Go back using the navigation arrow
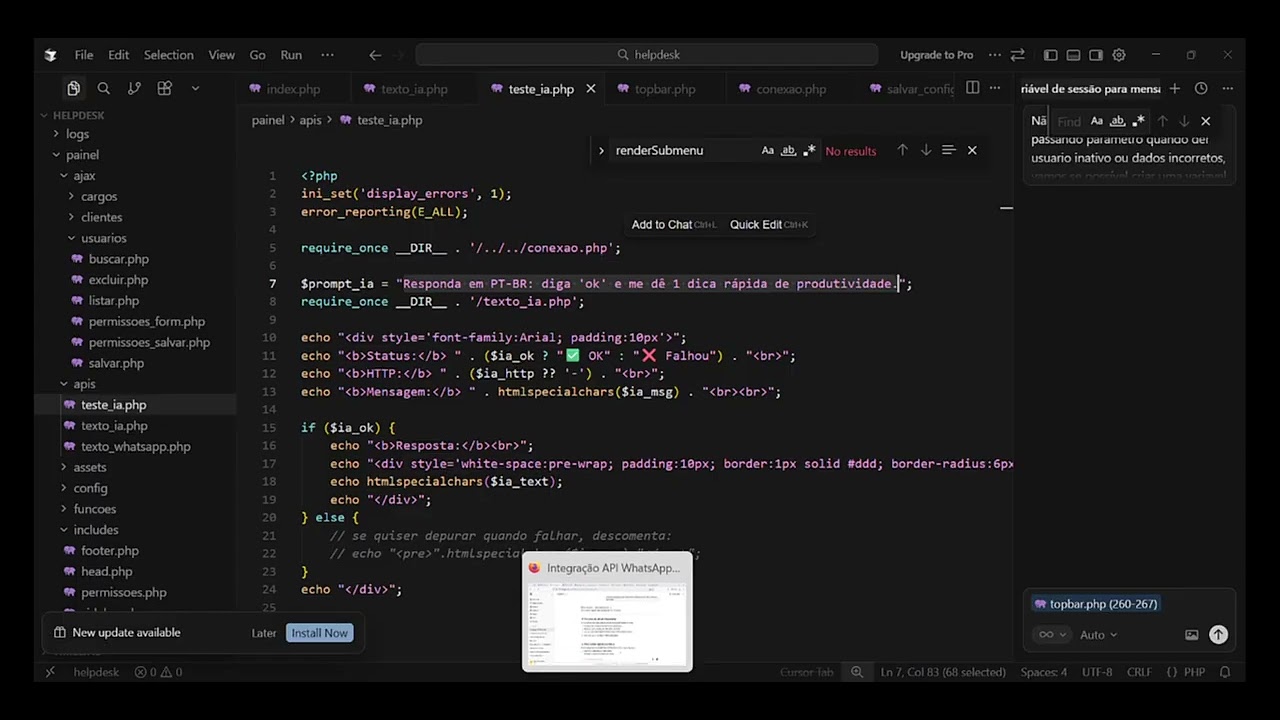 click(x=375, y=55)
